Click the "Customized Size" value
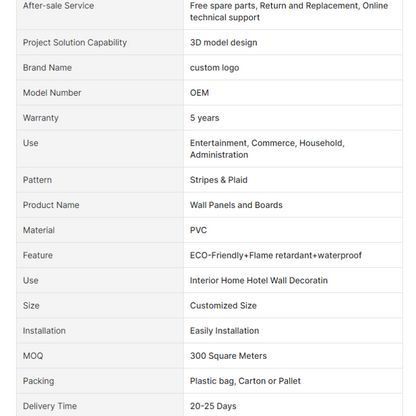416x416 pixels. pos(223,306)
